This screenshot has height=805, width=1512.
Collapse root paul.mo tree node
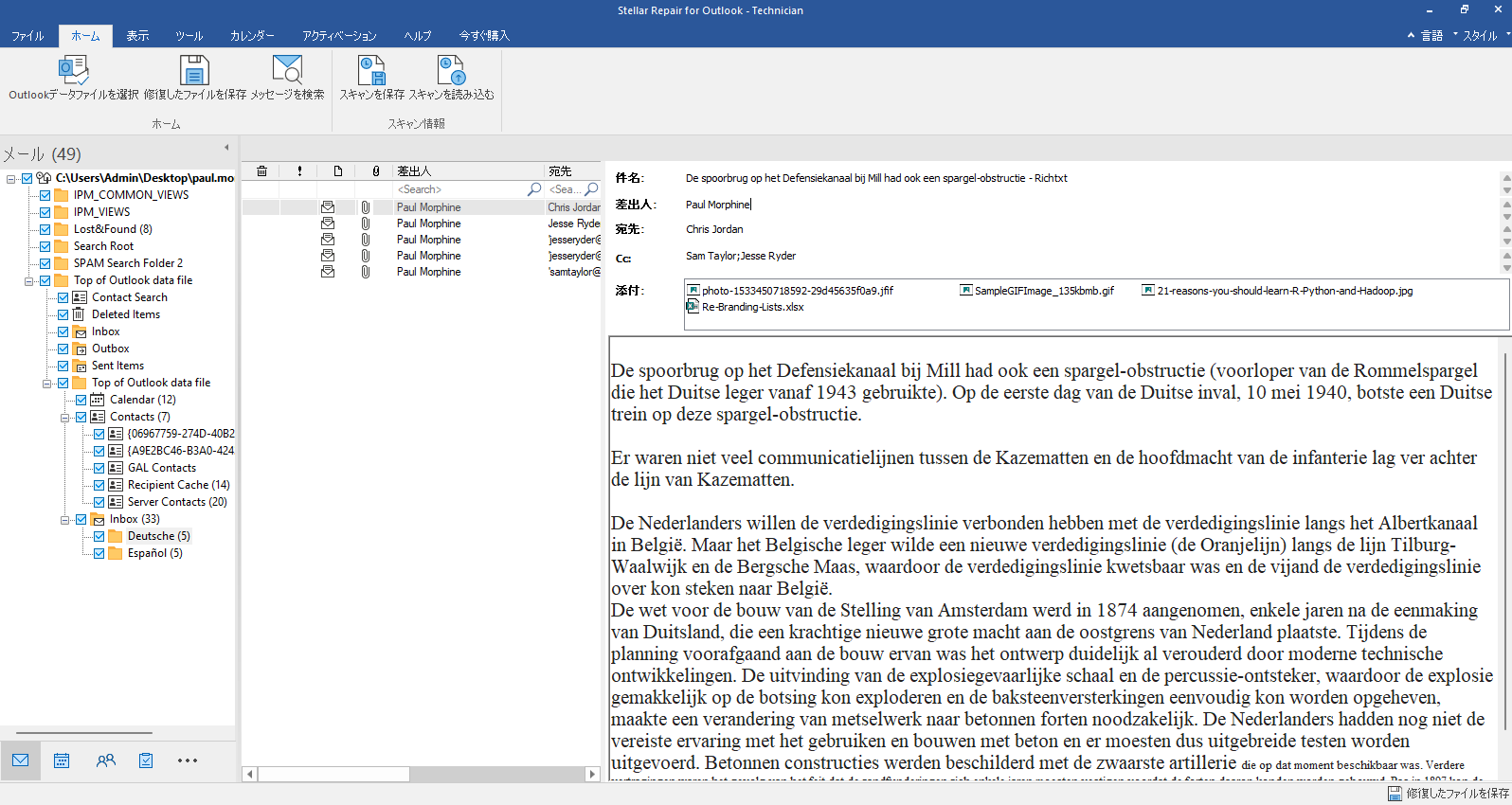click(11, 178)
